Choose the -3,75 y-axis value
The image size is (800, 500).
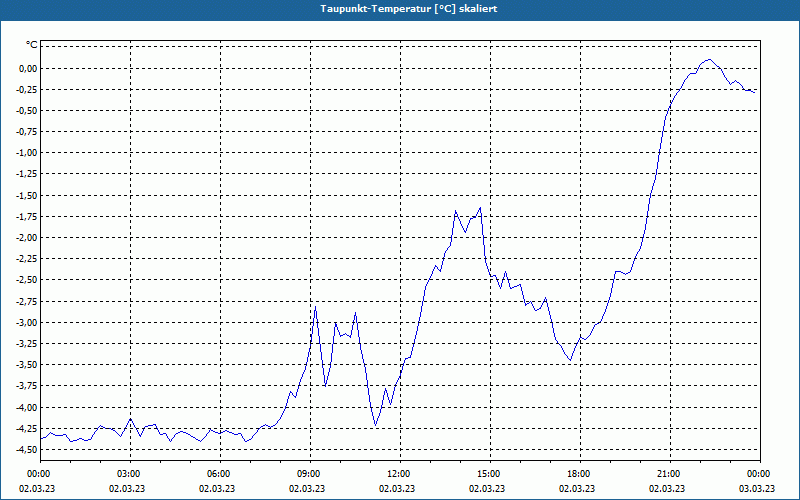click(27, 386)
